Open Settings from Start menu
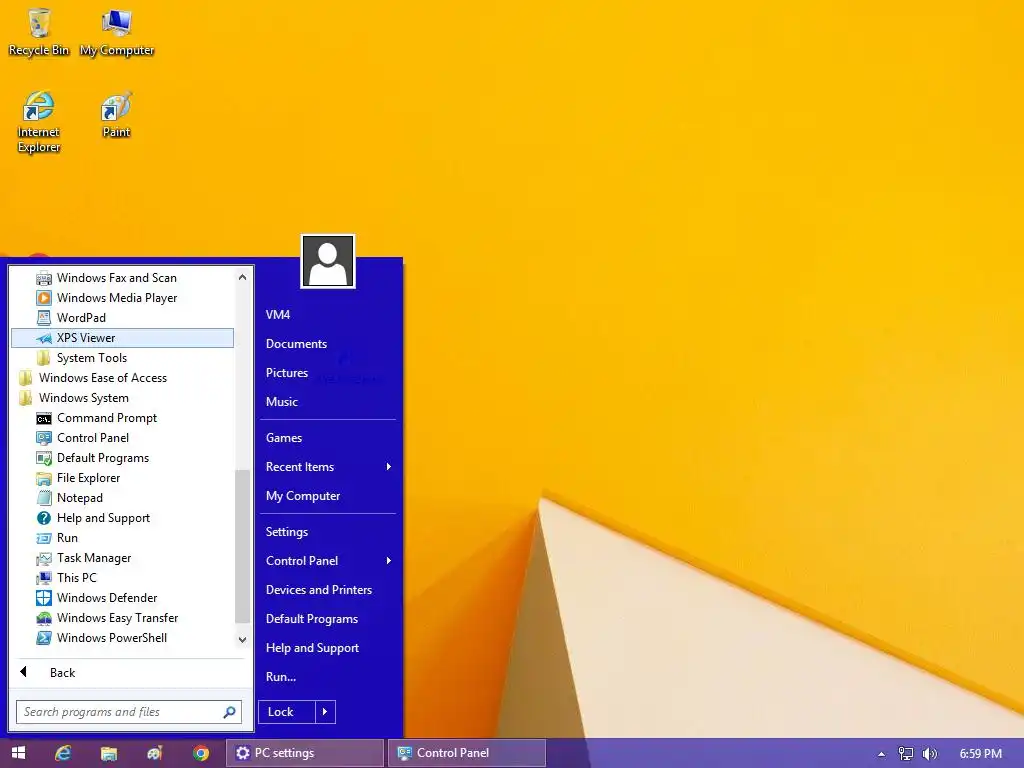This screenshot has width=1024, height=768. tap(287, 532)
